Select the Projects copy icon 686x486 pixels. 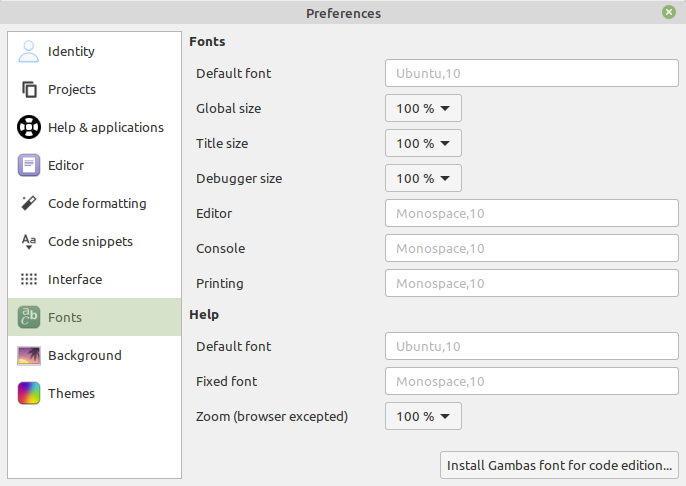click(29, 89)
